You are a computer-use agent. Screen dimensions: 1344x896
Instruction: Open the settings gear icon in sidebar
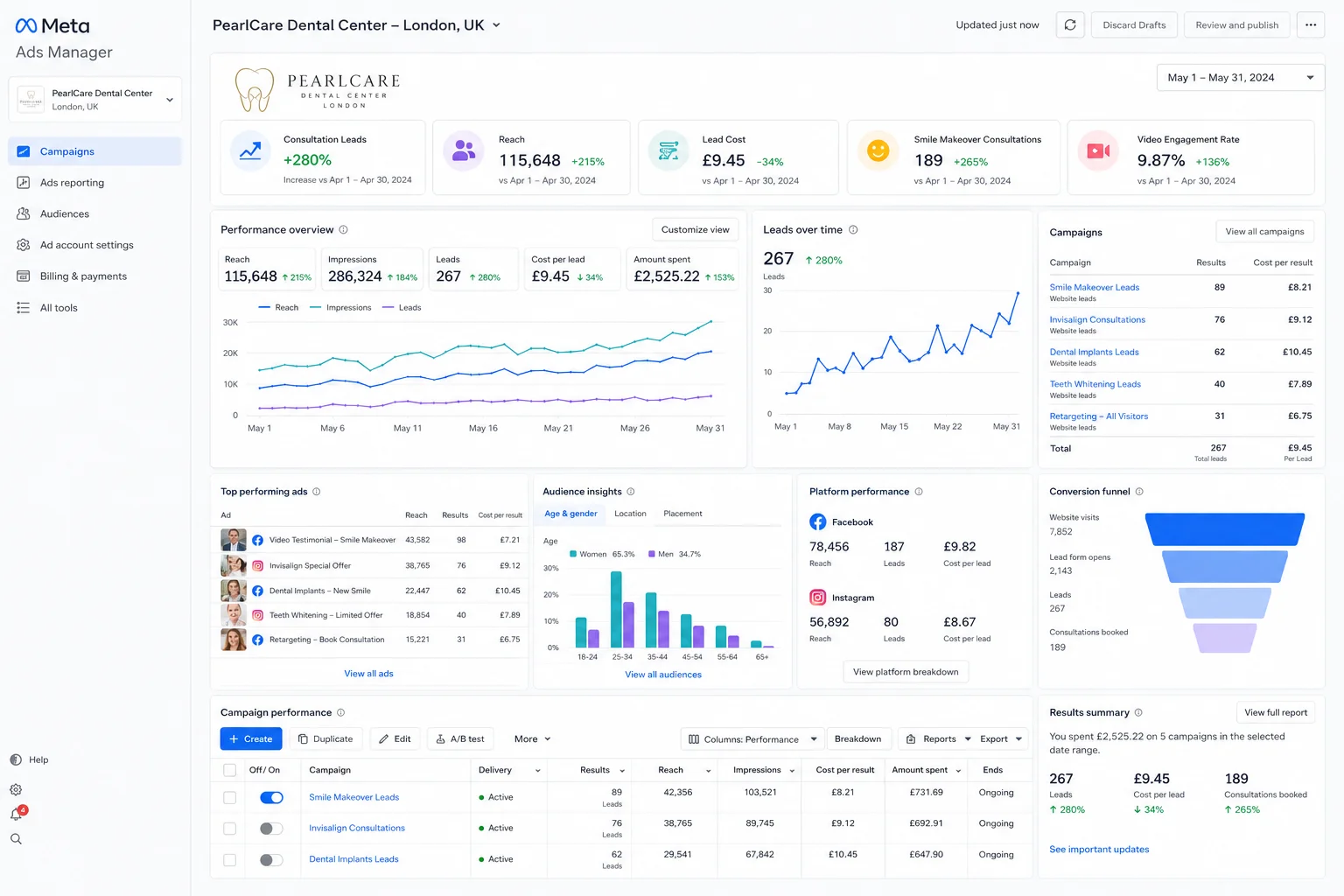(x=16, y=789)
